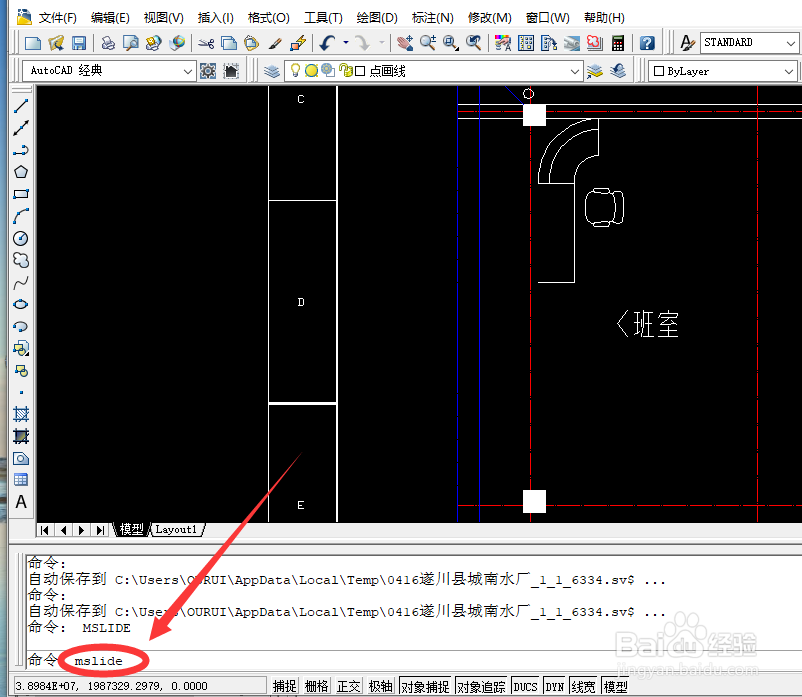802x697 pixels.
Task: Open the 修改(M) menu
Action: pyautogui.click(x=489, y=18)
